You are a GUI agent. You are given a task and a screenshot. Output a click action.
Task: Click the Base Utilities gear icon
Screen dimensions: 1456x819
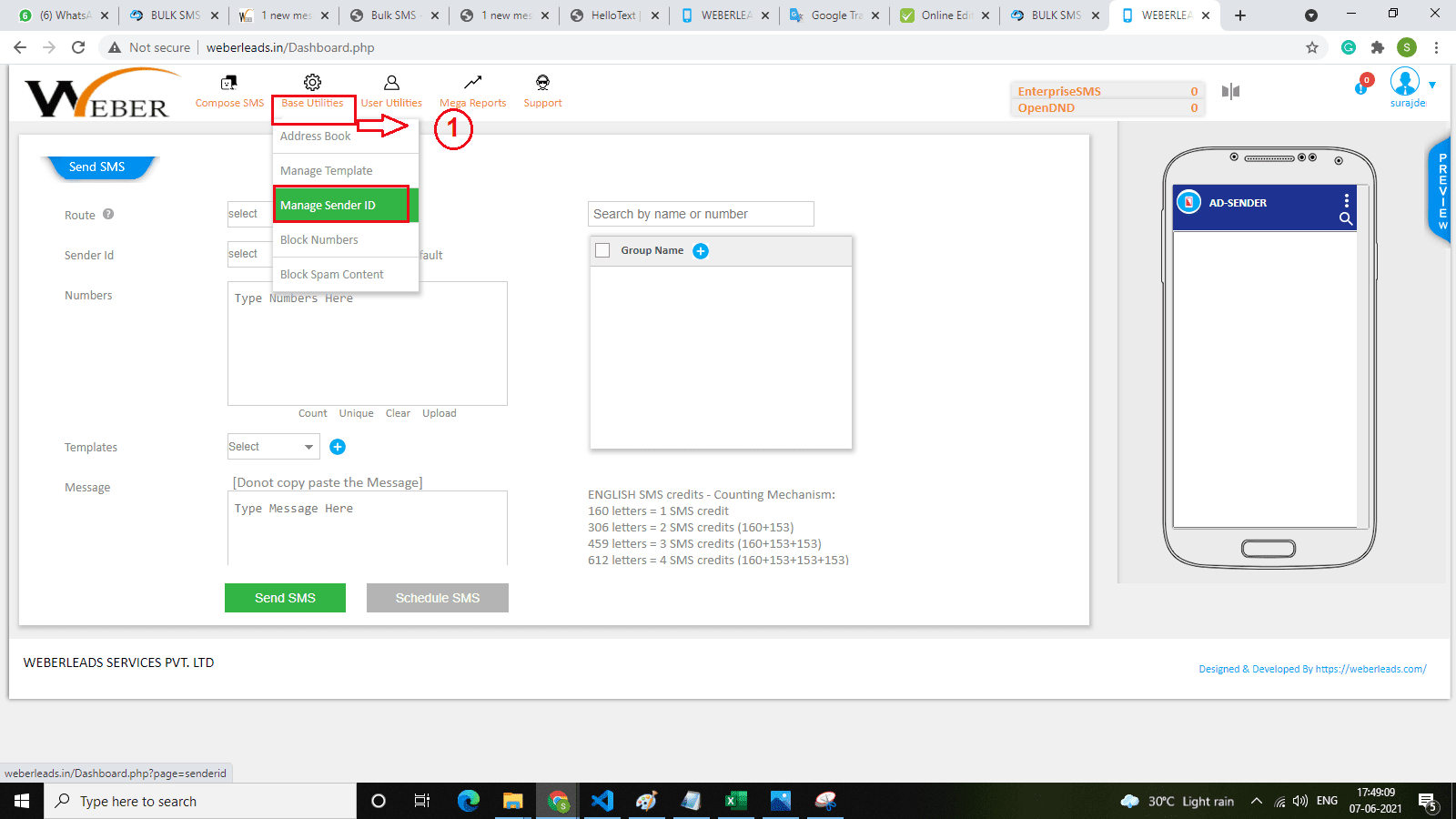pyautogui.click(x=312, y=83)
